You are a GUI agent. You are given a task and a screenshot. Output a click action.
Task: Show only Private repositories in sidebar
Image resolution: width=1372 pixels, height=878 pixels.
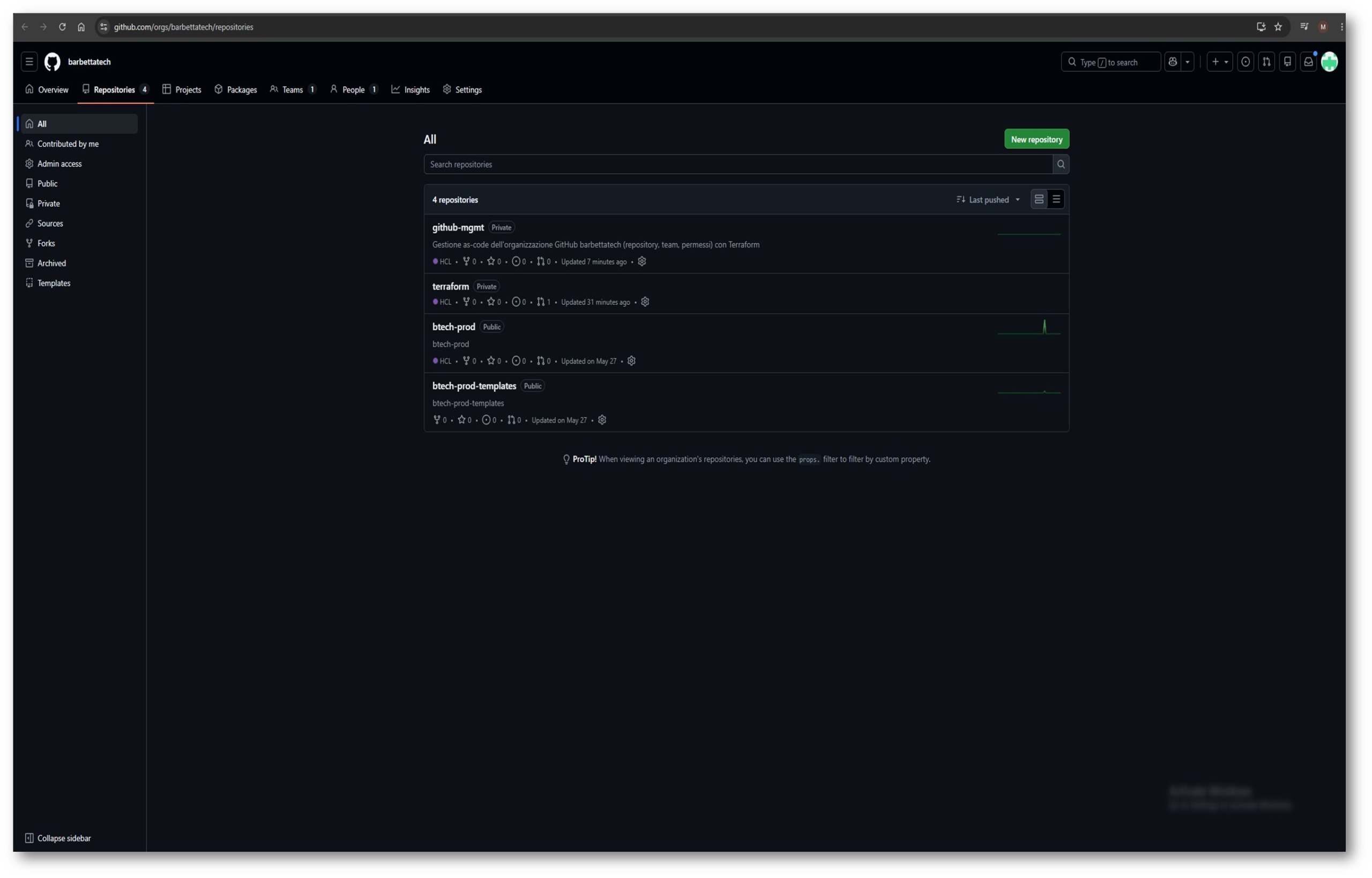click(78, 204)
